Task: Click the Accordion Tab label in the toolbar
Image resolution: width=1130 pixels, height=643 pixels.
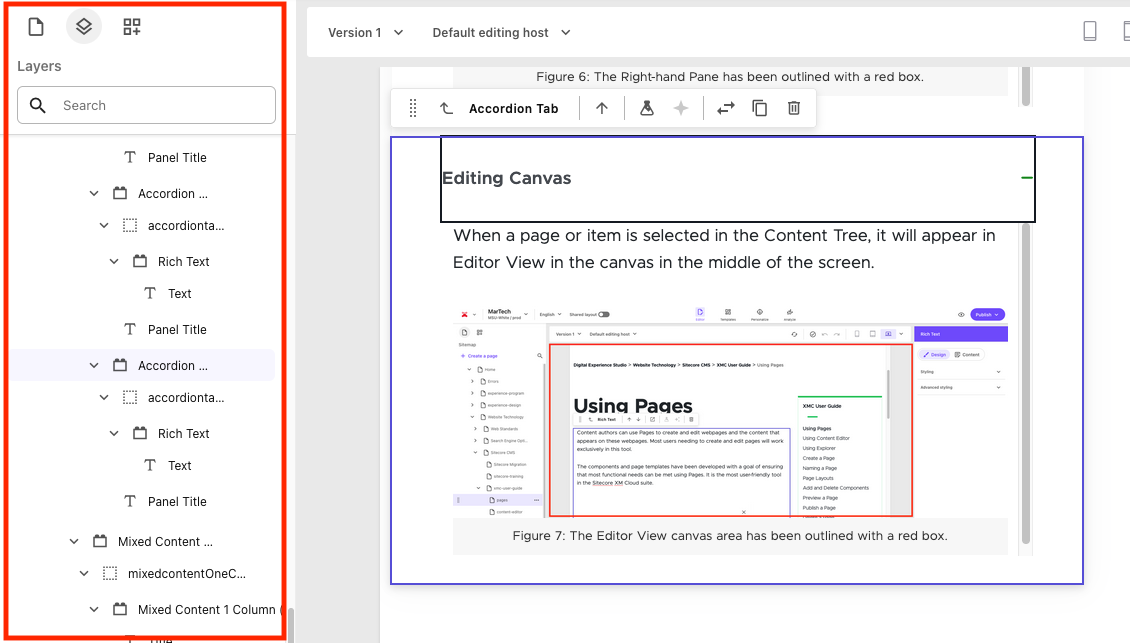Action: [x=513, y=108]
